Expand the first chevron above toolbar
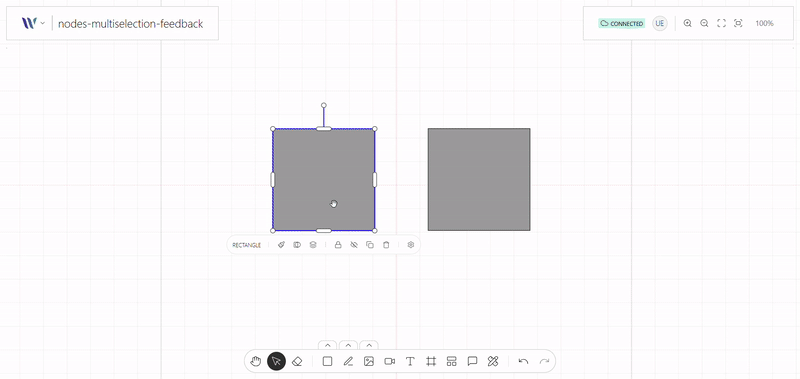The height and width of the screenshot is (379, 800). pyautogui.click(x=328, y=345)
